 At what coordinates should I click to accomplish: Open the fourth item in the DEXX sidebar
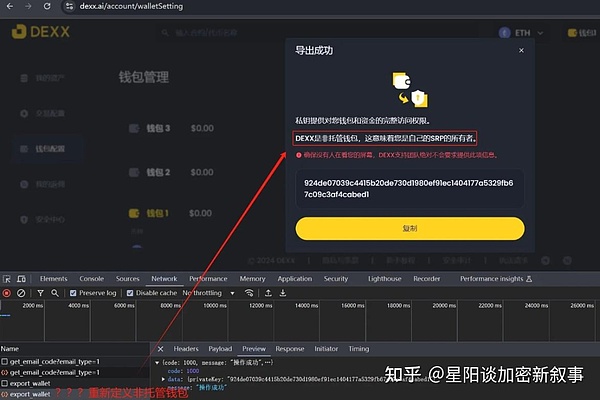coord(42,184)
